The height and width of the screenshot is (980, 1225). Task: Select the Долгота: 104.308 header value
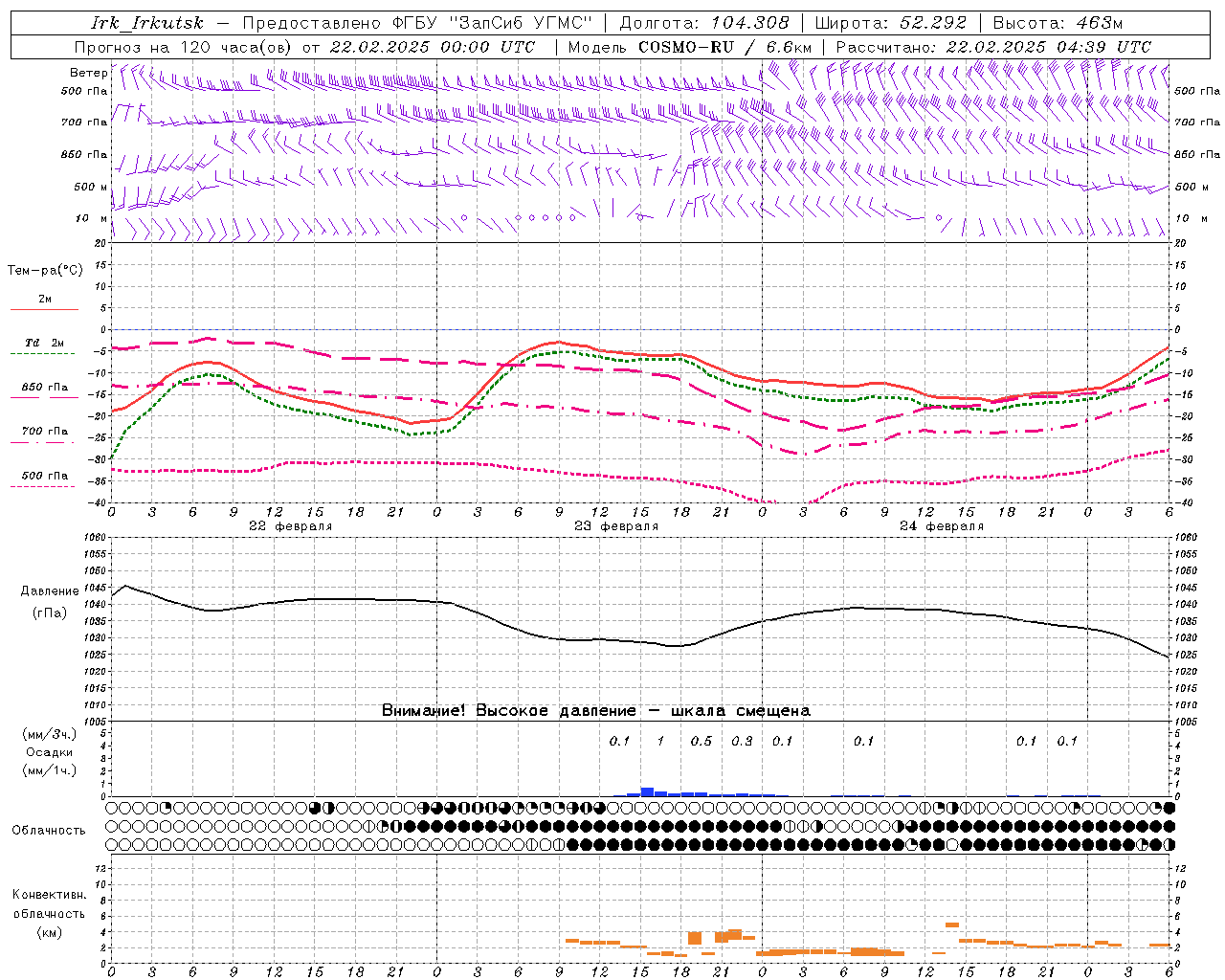coord(704,23)
